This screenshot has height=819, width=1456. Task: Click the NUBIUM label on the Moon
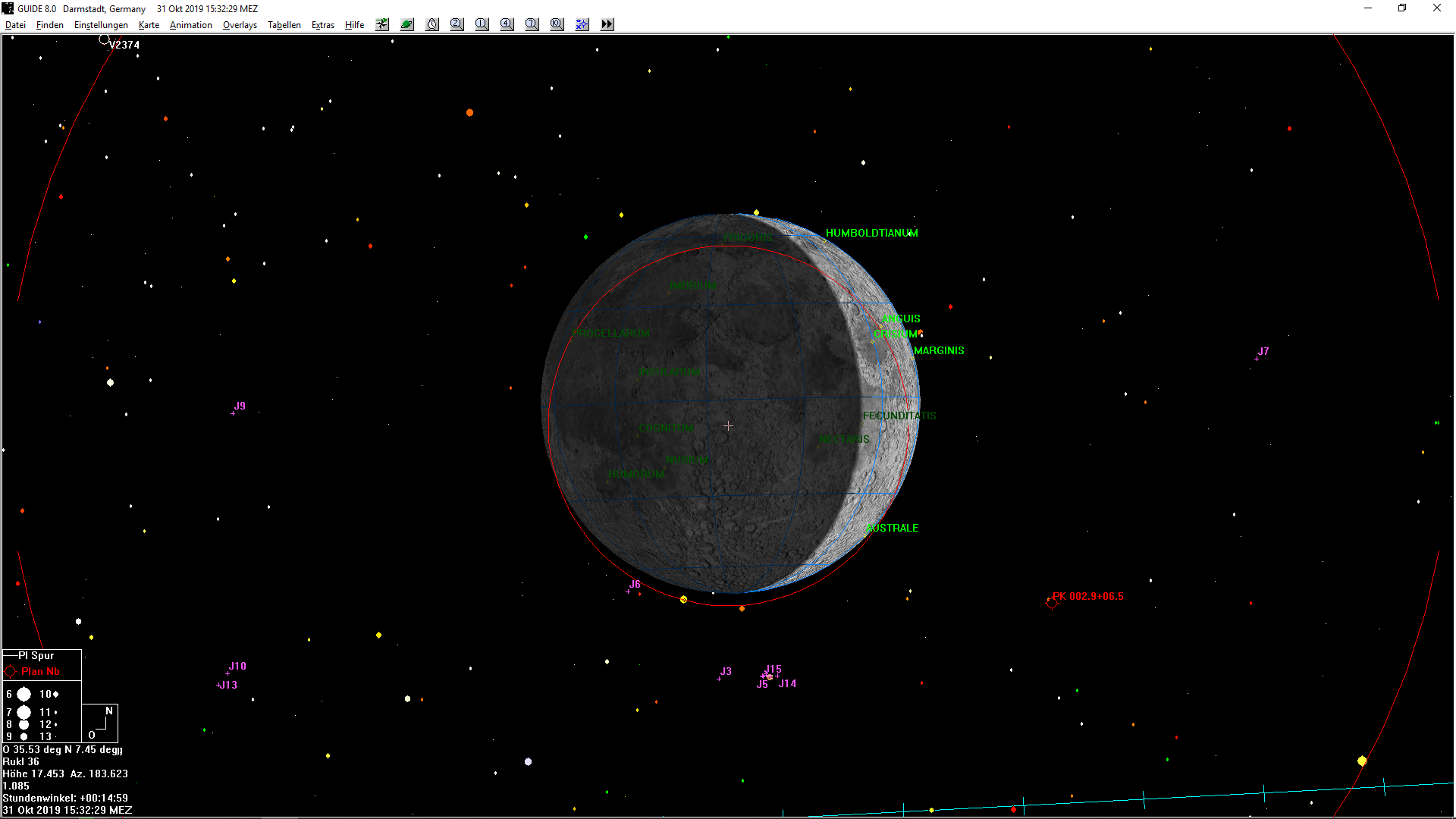(687, 460)
